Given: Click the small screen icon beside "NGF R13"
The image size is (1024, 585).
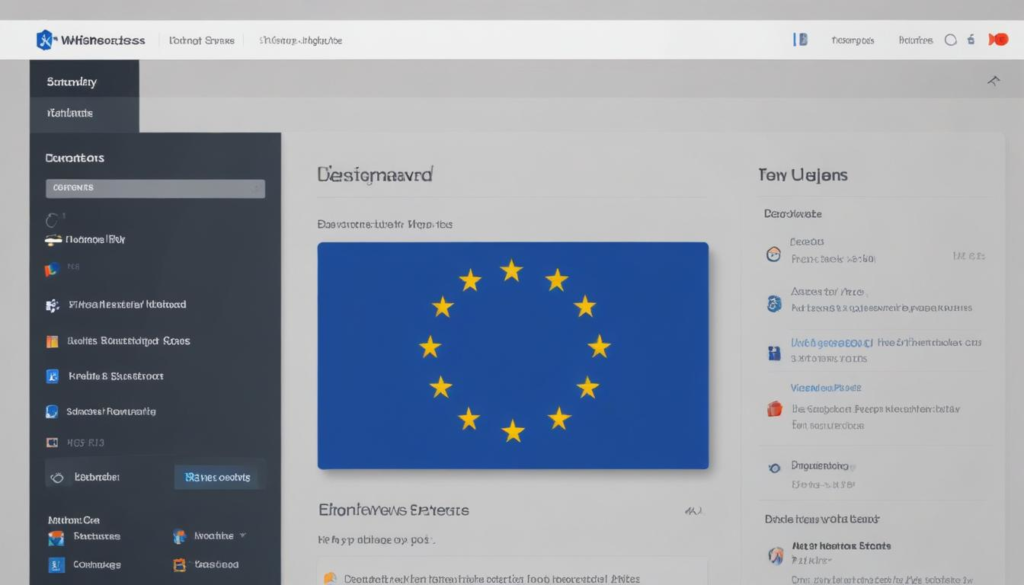Looking at the screenshot, I should point(52,443).
